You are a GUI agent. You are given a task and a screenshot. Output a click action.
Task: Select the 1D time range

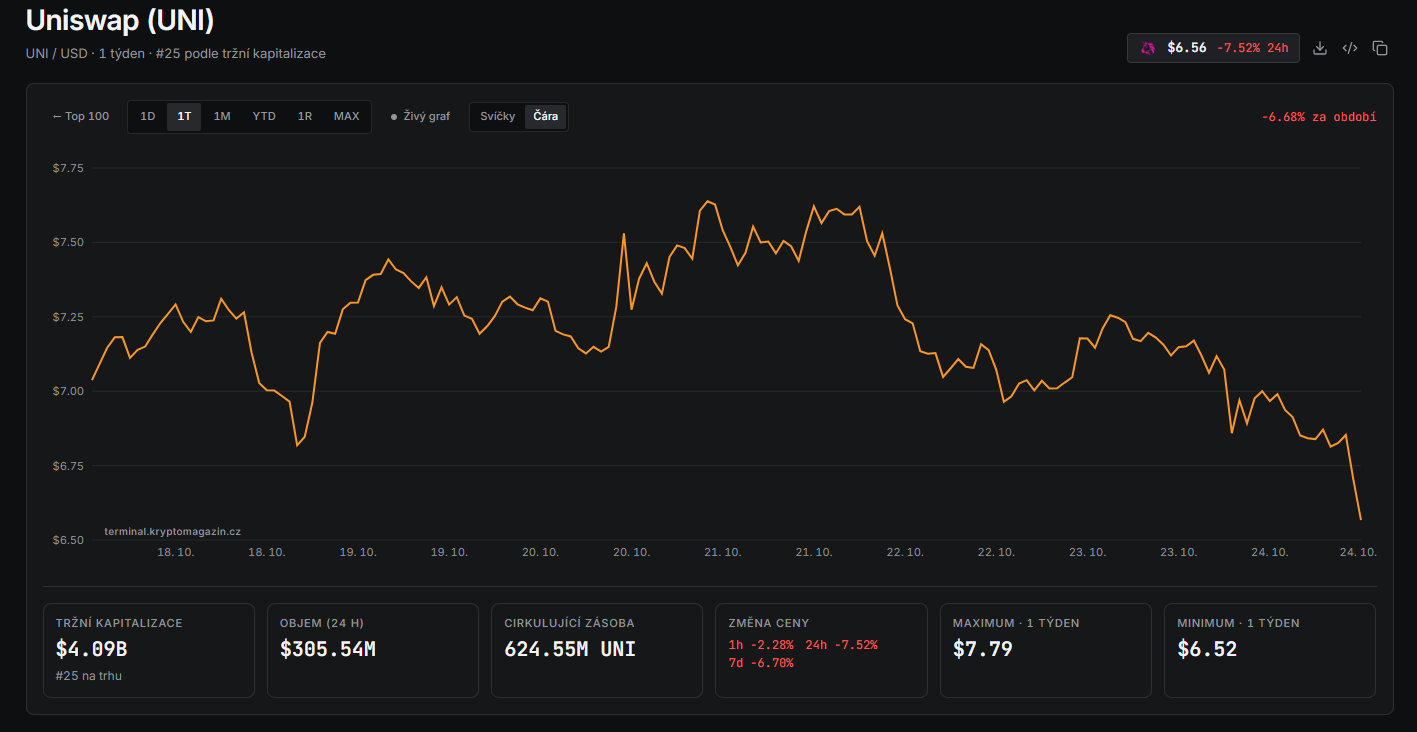coord(148,117)
